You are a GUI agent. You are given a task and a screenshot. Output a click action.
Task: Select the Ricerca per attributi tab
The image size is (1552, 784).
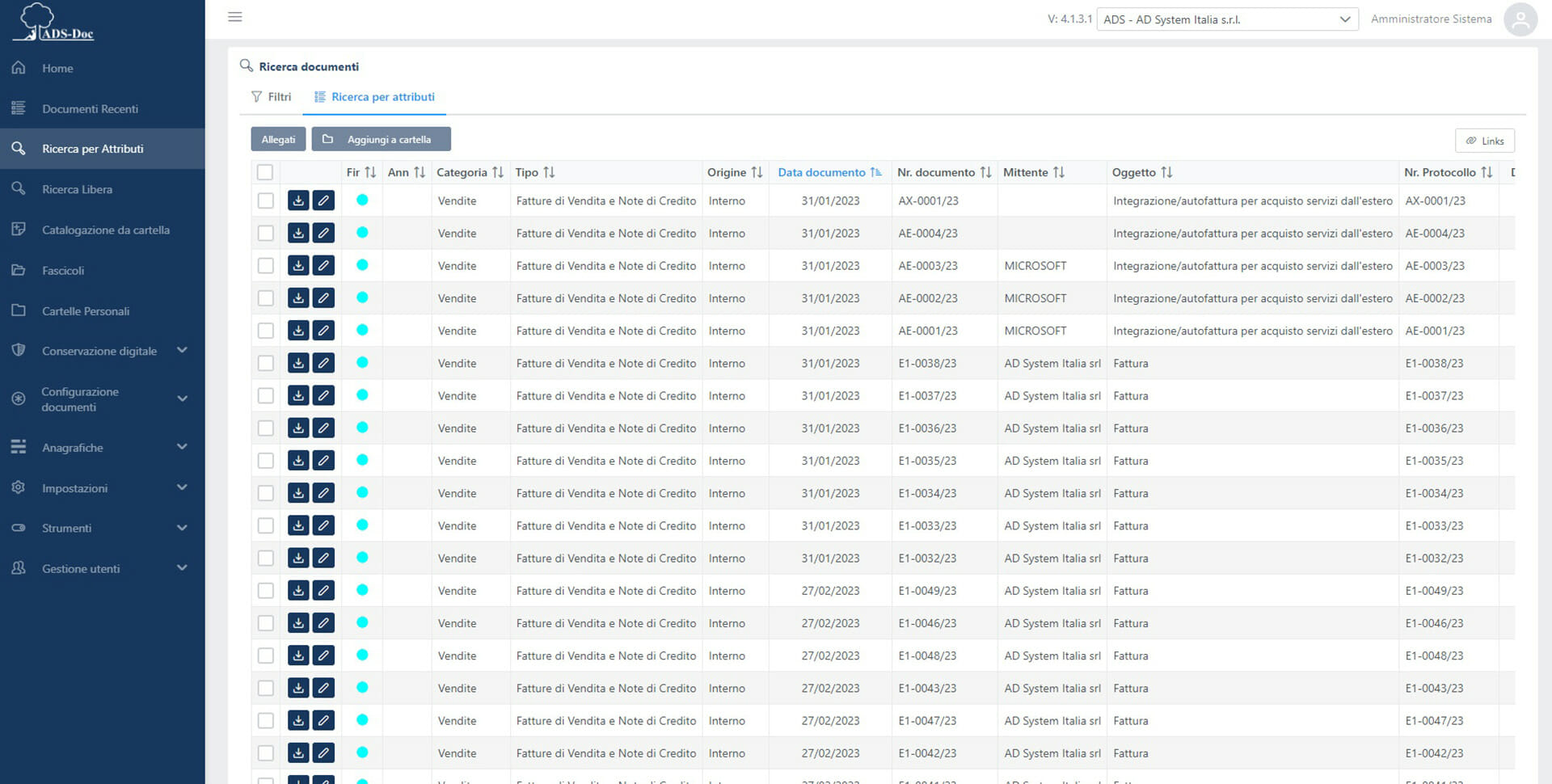click(374, 97)
